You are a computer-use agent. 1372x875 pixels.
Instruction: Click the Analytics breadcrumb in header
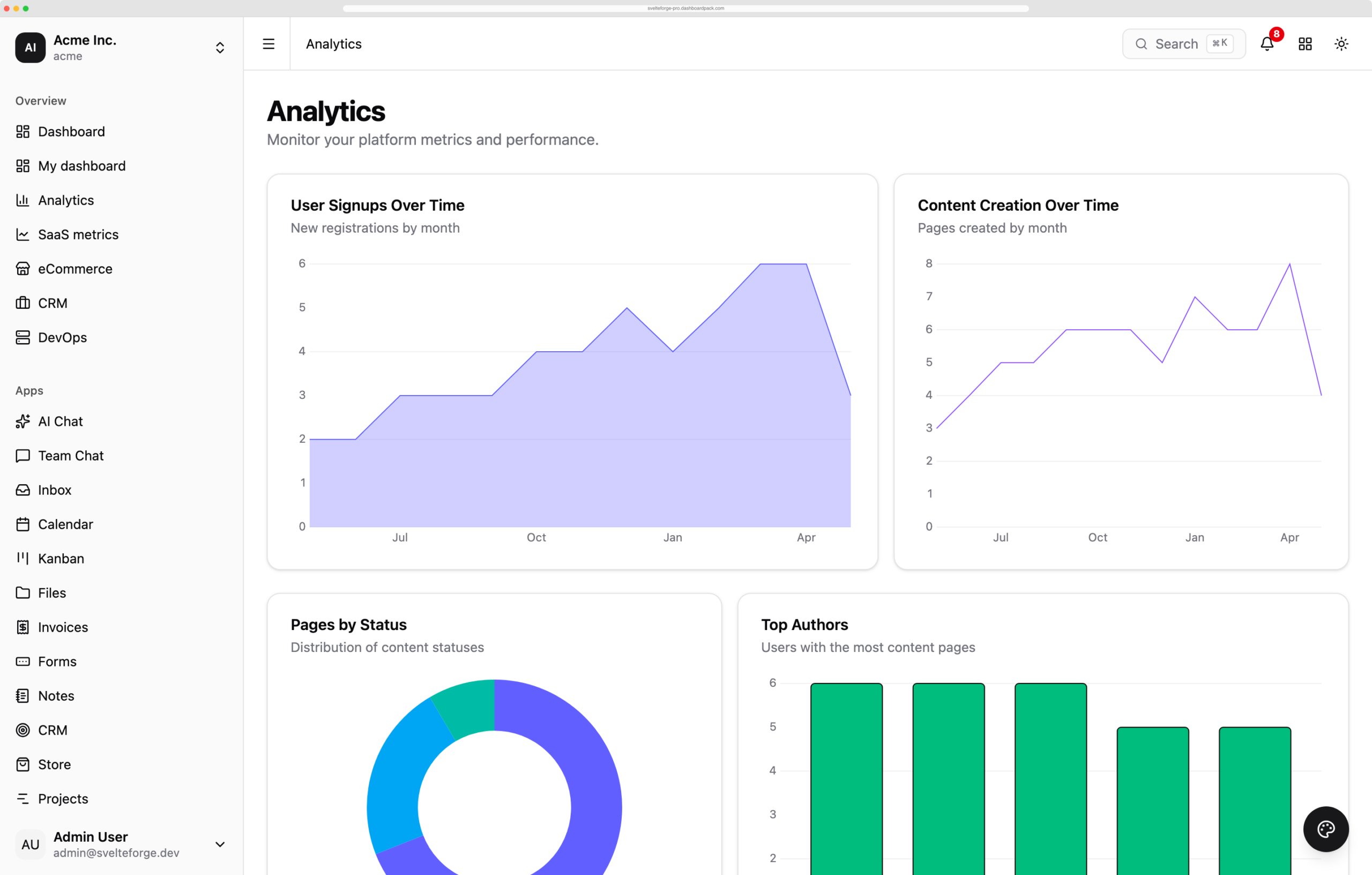[334, 44]
